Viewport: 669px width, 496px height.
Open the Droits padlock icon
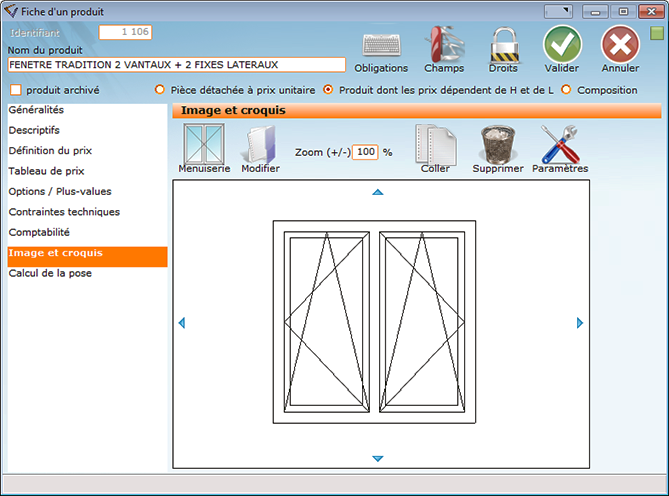[x=504, y=46]
